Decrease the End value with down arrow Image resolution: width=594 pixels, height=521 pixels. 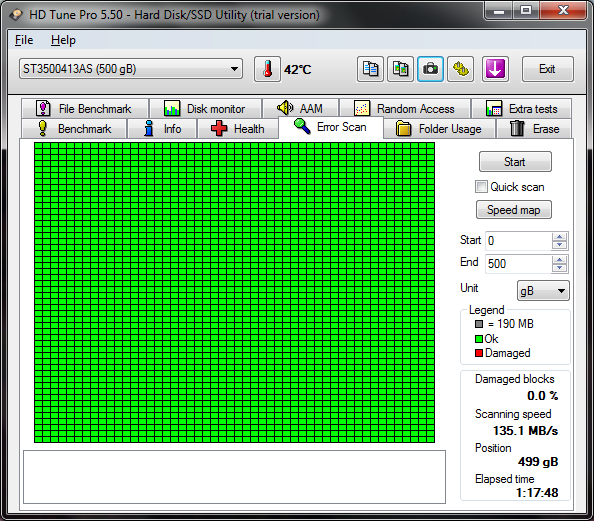tap(560, 268)
